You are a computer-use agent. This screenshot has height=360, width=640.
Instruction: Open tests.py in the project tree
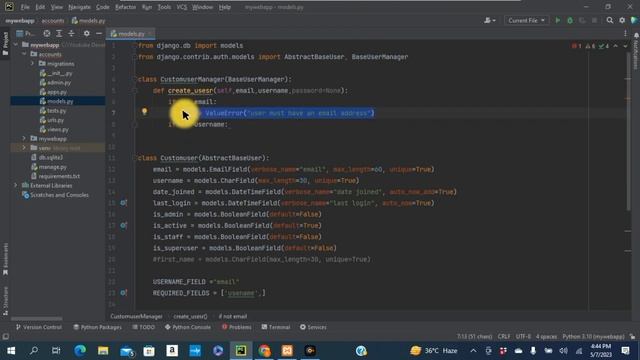53,111
